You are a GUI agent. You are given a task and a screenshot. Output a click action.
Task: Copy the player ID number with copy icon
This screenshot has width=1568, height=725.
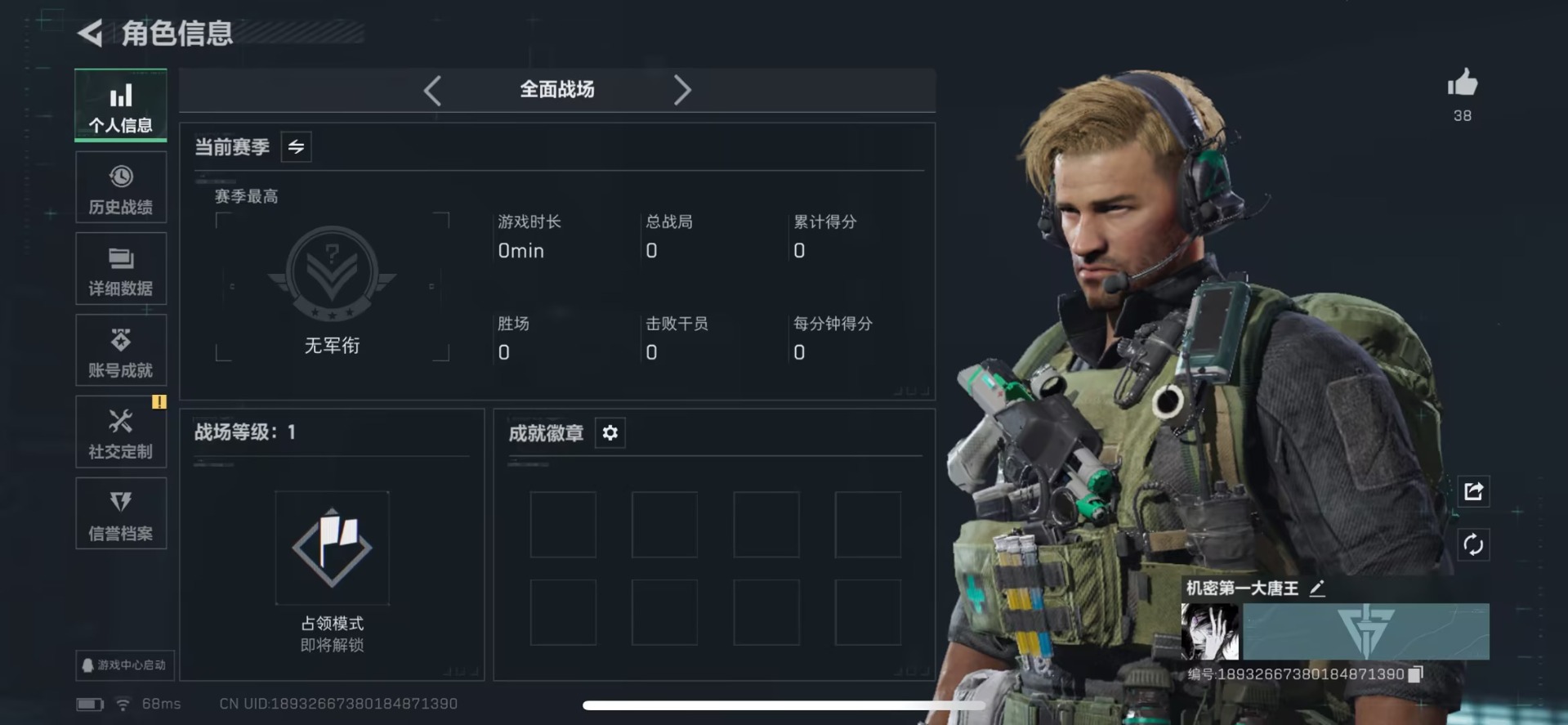[x=1415, y=674]
